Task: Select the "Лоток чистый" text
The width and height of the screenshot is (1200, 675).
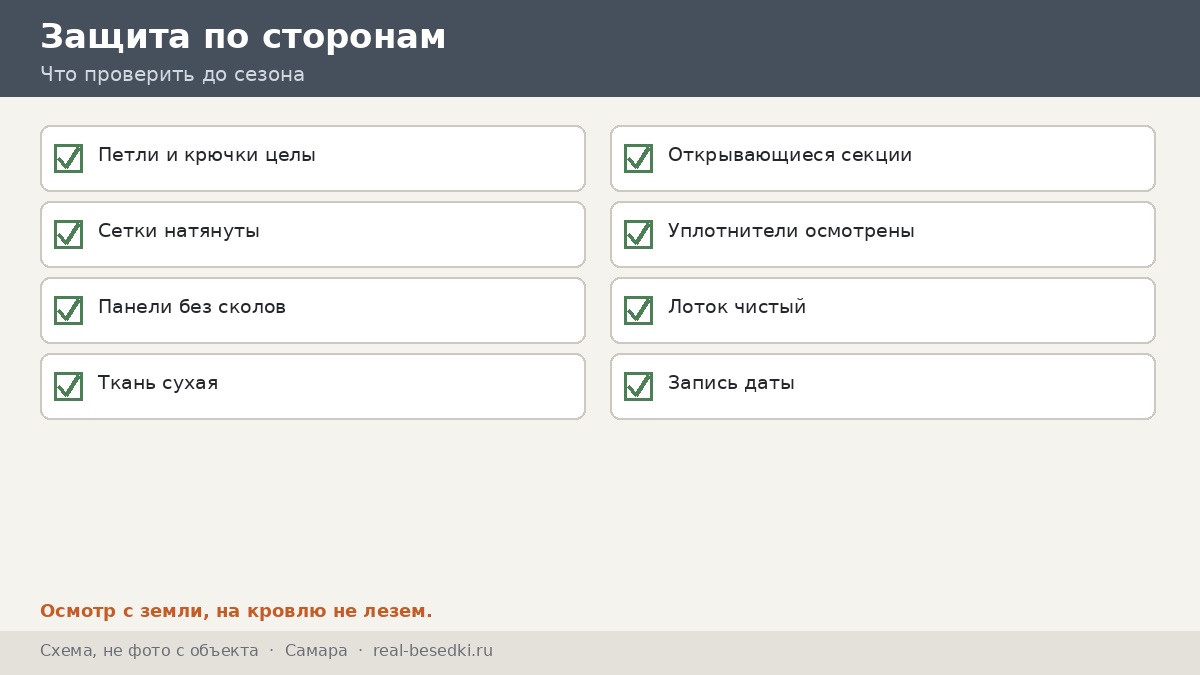Action: [737, 308]
